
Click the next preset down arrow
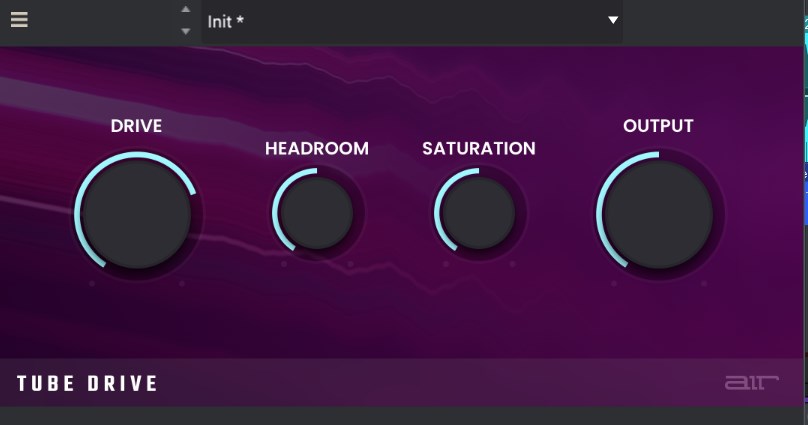(185, 31)
